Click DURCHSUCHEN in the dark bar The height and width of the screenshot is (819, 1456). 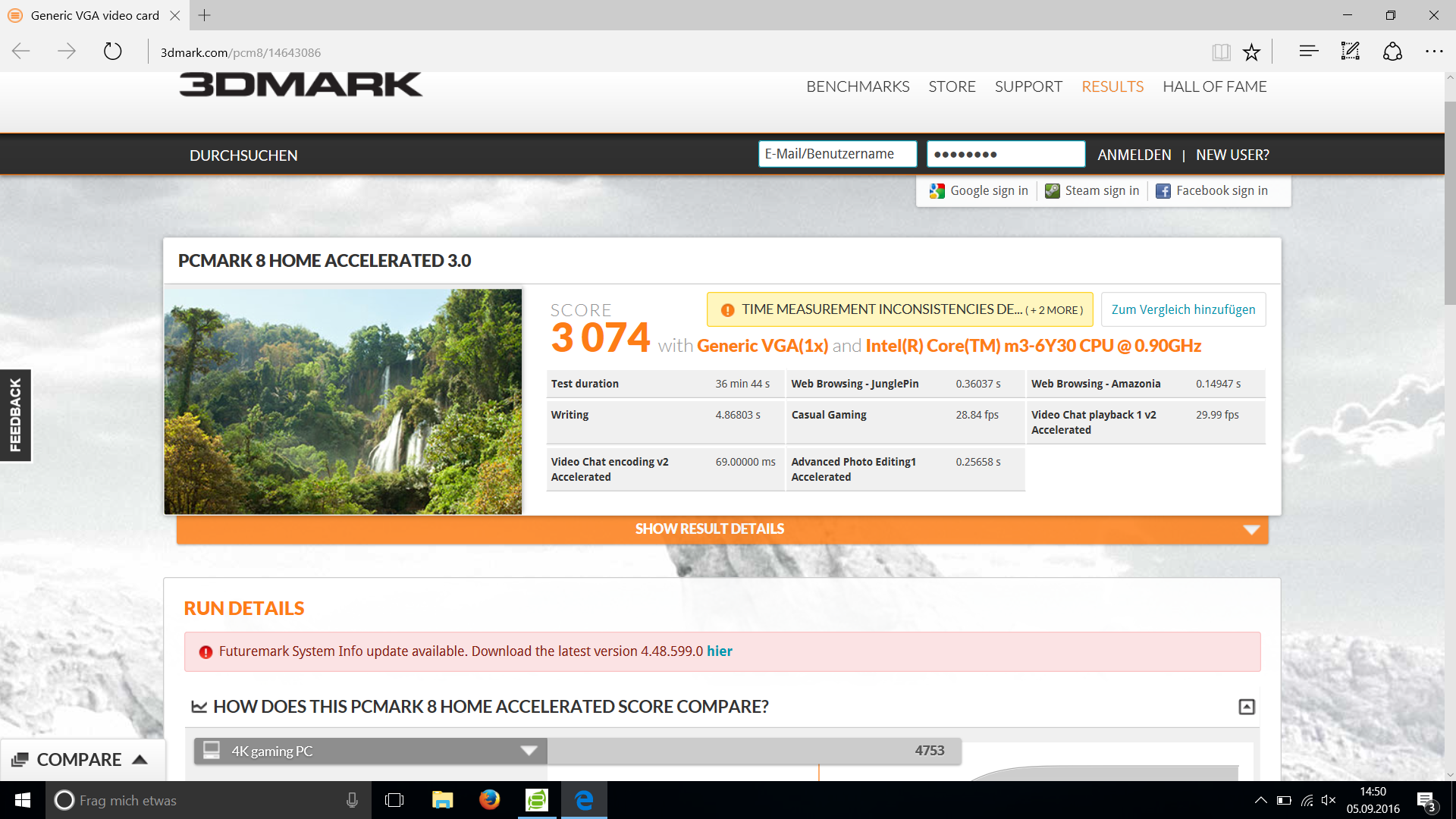click(x=243, y=155)
